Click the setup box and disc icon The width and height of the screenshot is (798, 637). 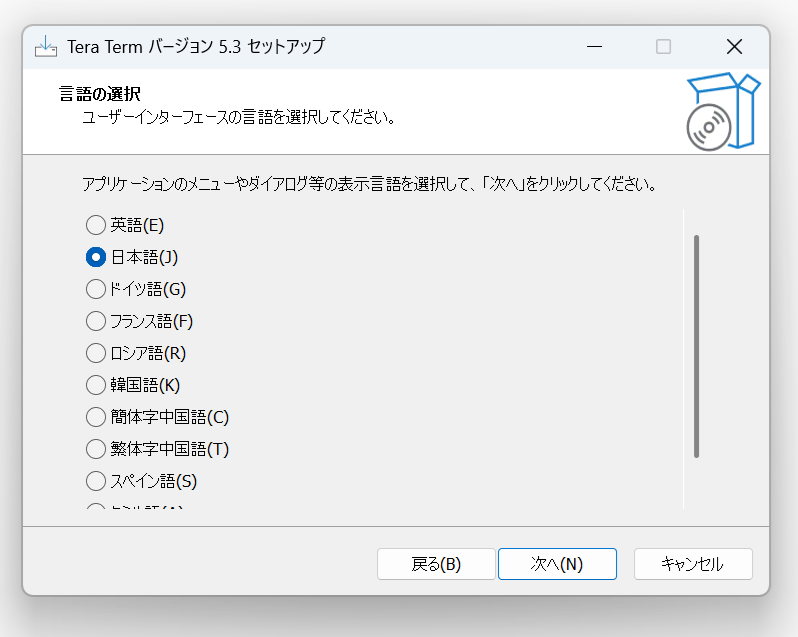coord(723,111)
